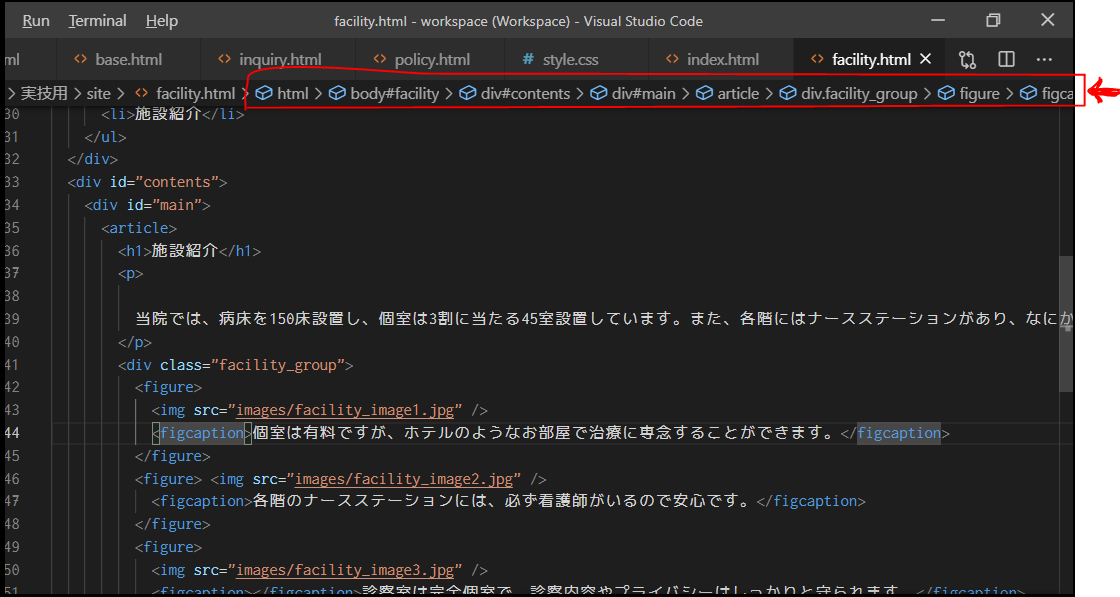Click the </ul> closing tag line
Screen dimensions: 1120x597
105,136
